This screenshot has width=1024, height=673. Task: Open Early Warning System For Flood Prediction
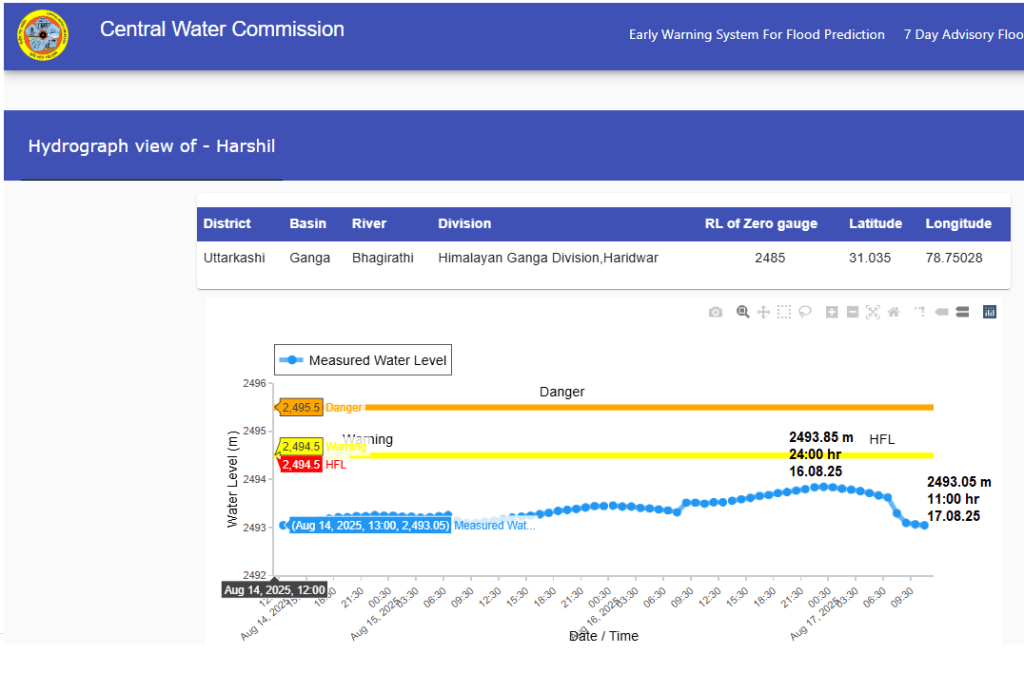757,35
